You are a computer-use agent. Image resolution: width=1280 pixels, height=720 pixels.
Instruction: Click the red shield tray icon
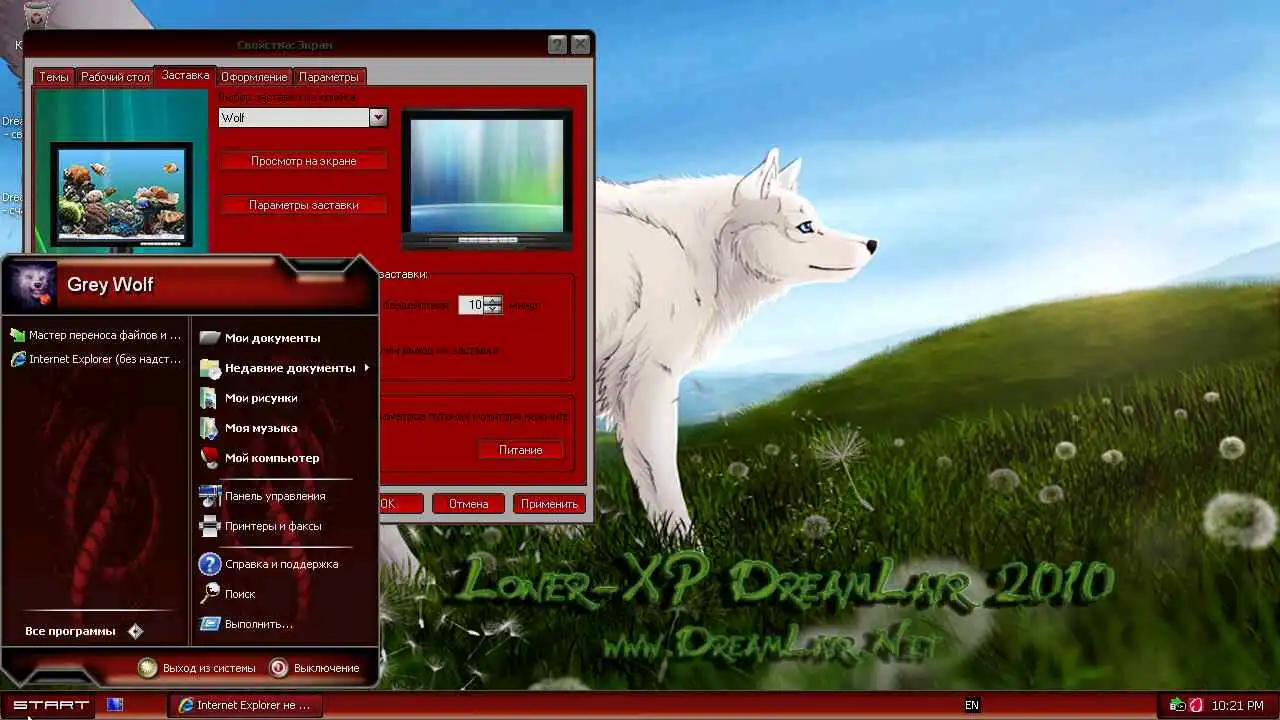(x=1196, y=705)
